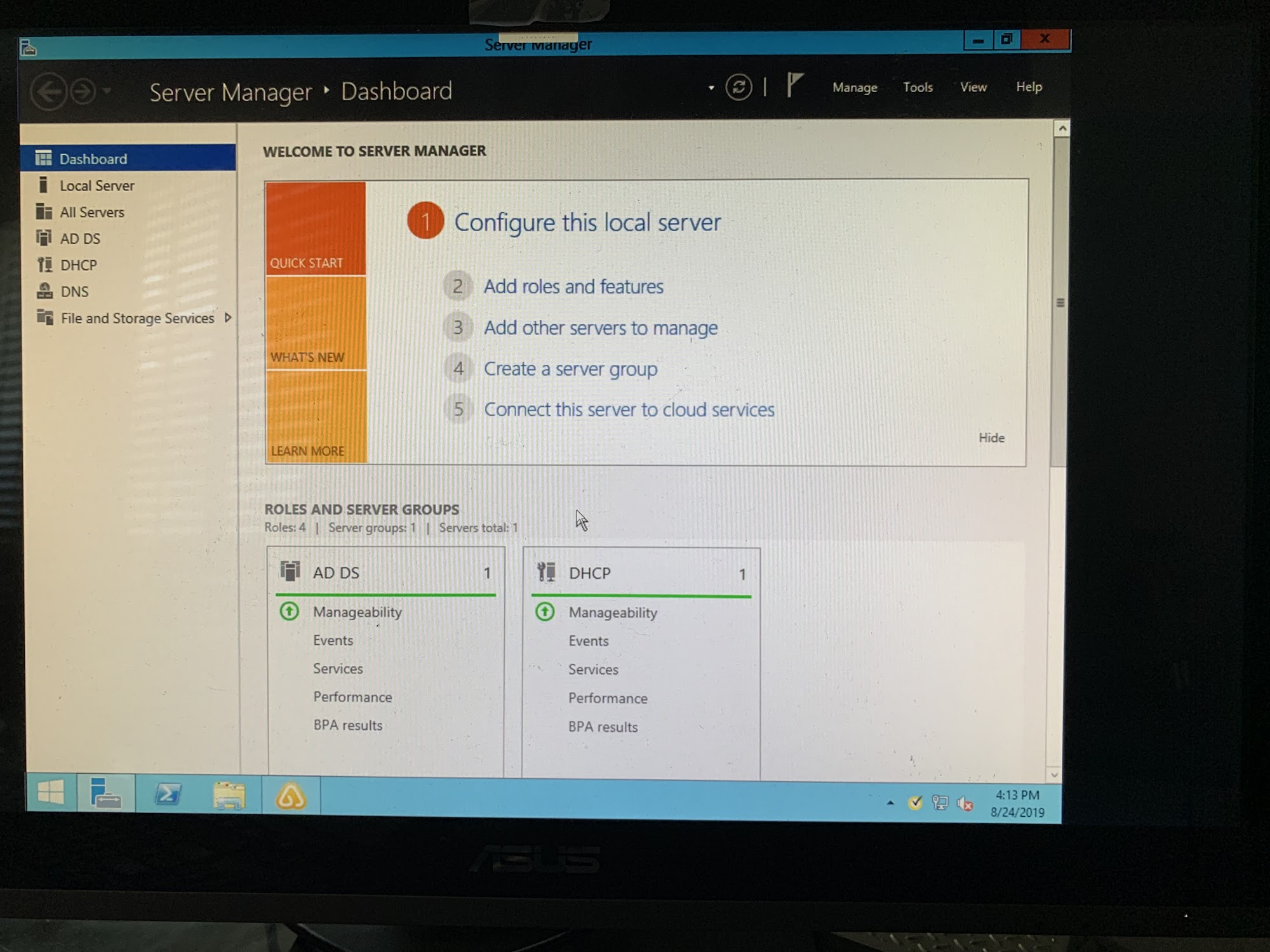
Task: Click the Local Server sidebar icon
Action: point(43,185)
